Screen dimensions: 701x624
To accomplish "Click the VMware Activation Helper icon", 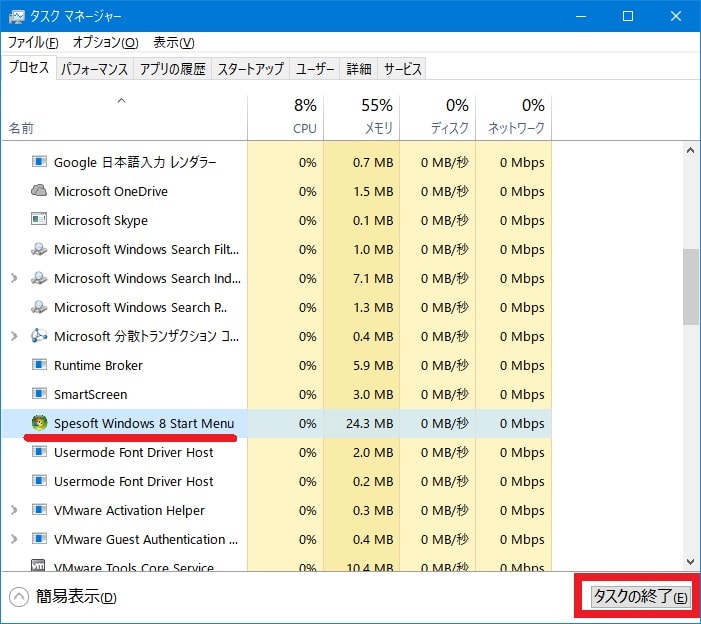I will (39, 510).
